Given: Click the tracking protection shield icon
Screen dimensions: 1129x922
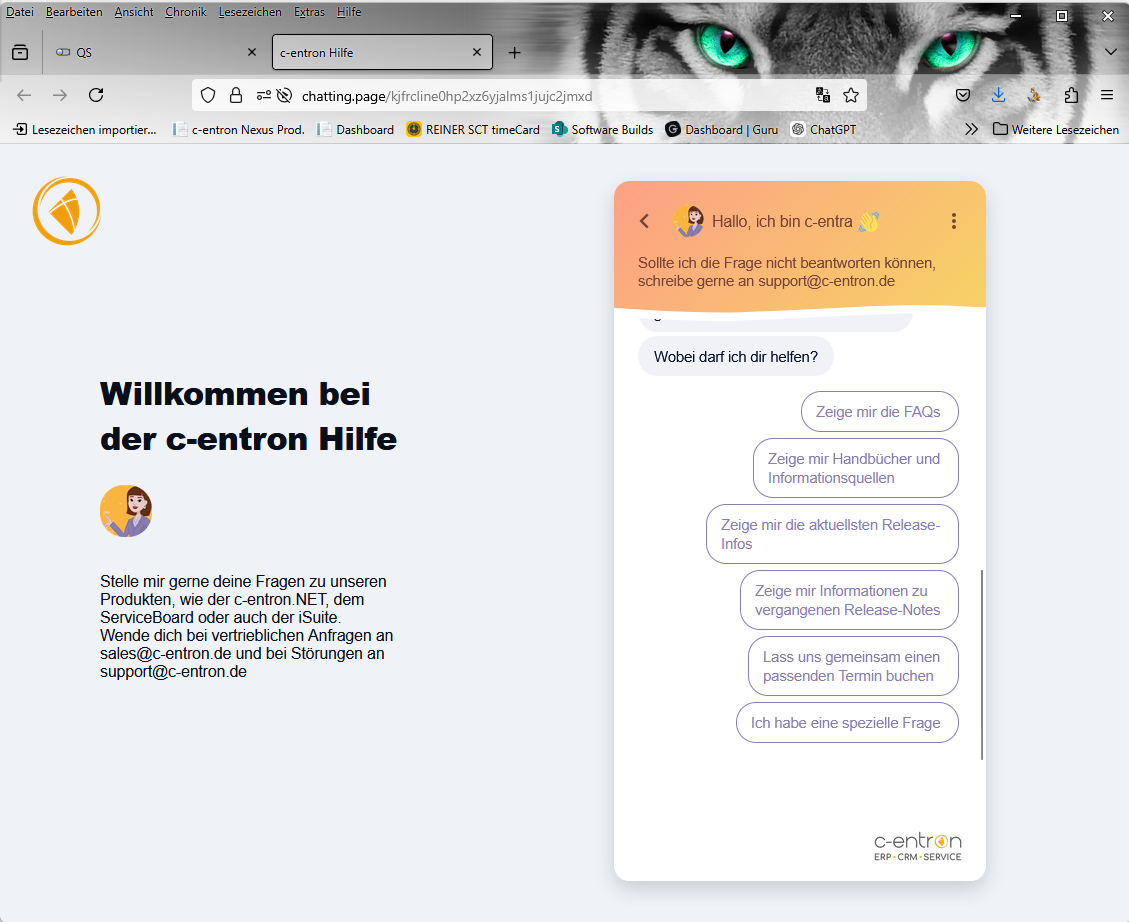Looking at the screenshot, I should (208, 95).
